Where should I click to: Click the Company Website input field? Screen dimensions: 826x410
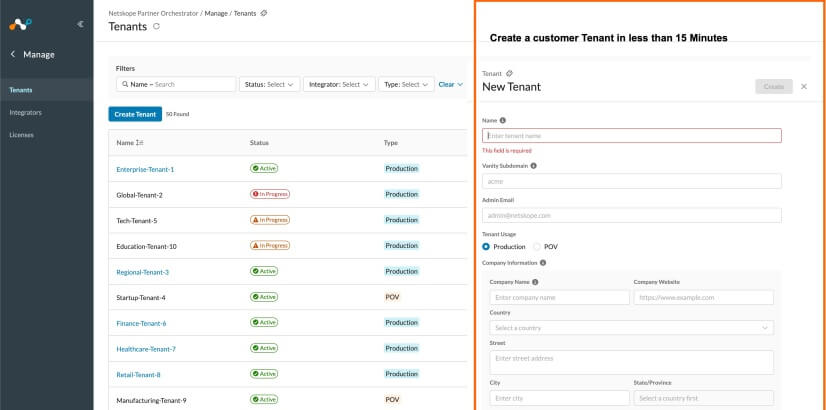[x=703, y=297]
